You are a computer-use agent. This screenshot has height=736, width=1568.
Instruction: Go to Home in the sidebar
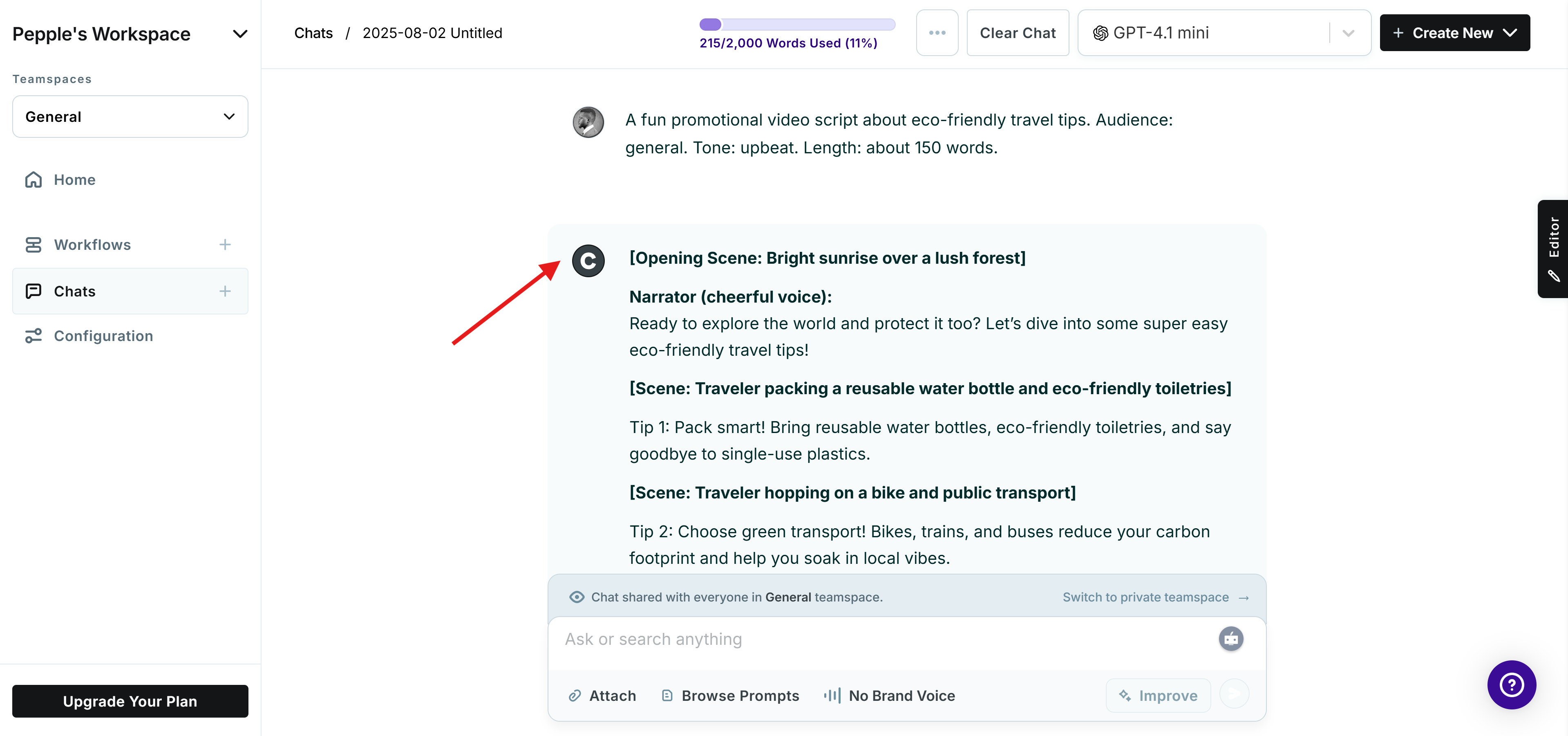point(74,180)
